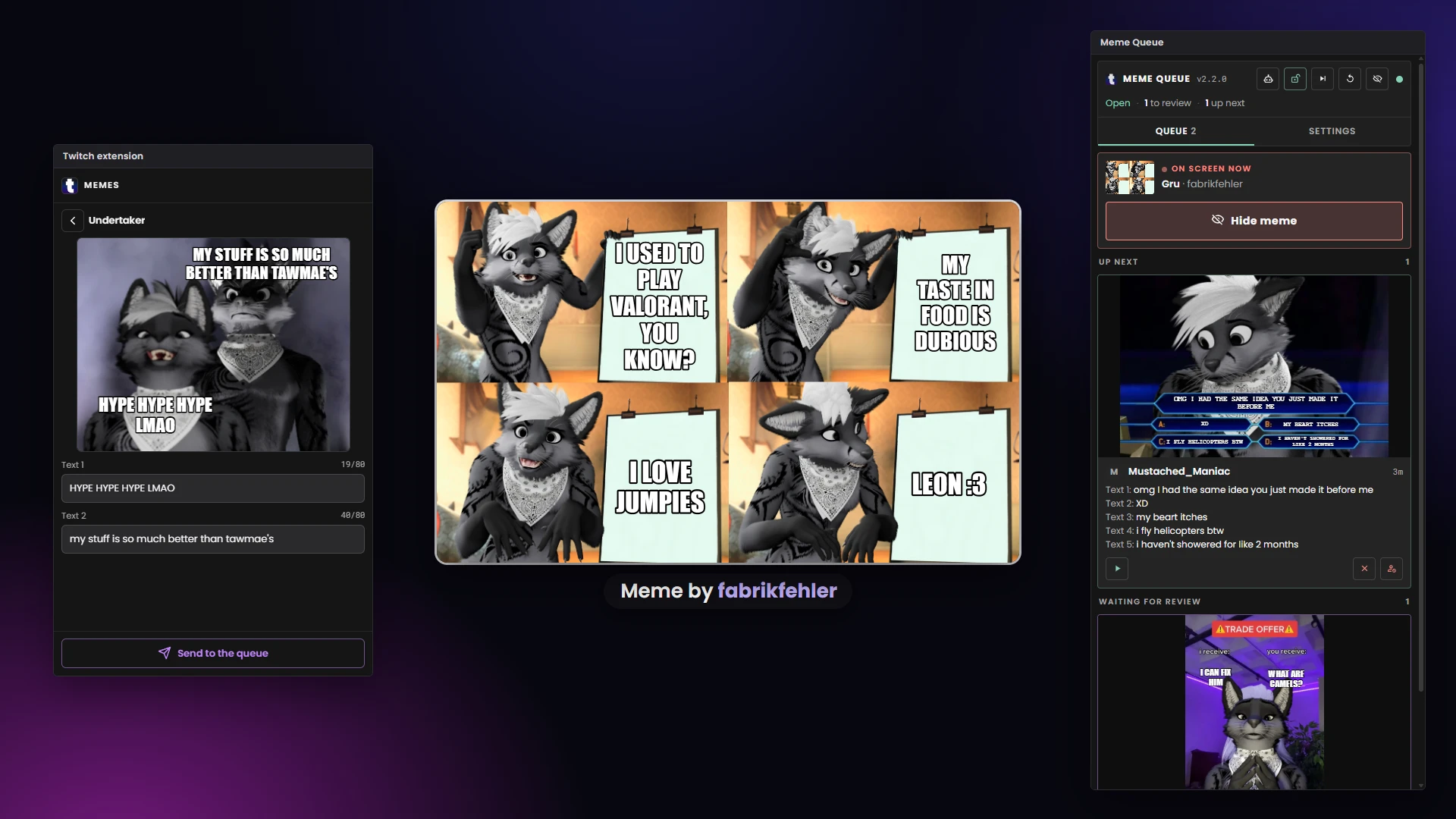The height and width of the screenshot is (819, 1456).
Task: Click the Text 2 field about tawmae's stuff
Action: (x=213, y=539)
